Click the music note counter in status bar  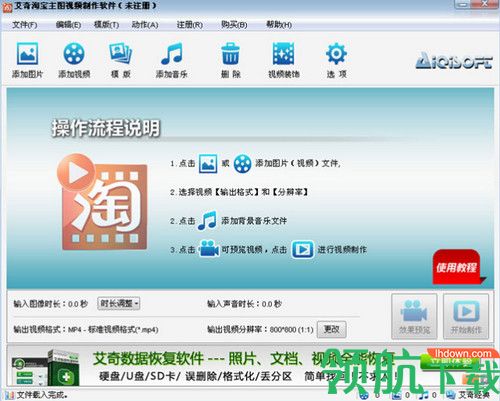(423, 395)
